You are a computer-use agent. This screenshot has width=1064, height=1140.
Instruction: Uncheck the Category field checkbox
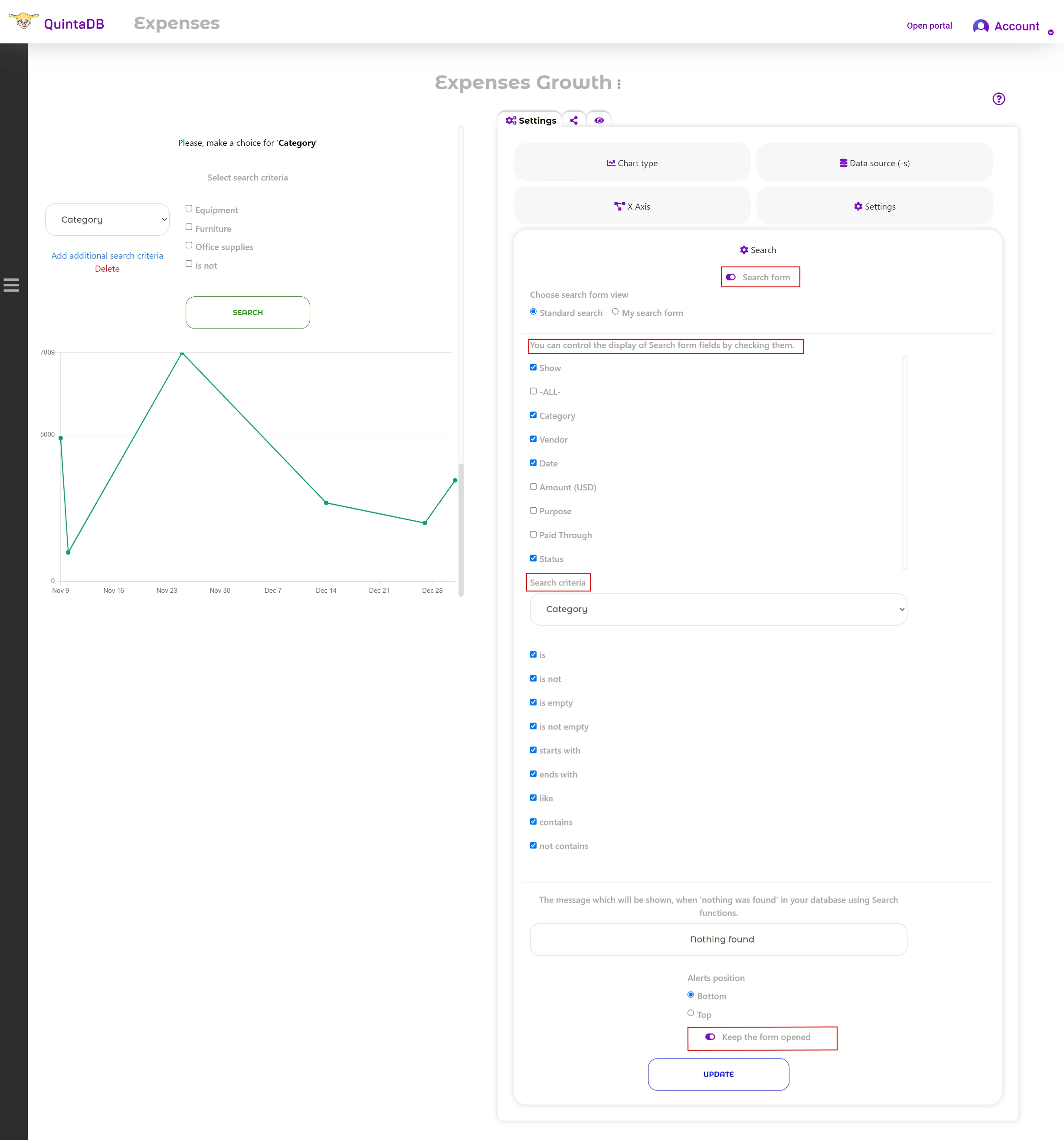click(x=533, y=415)
